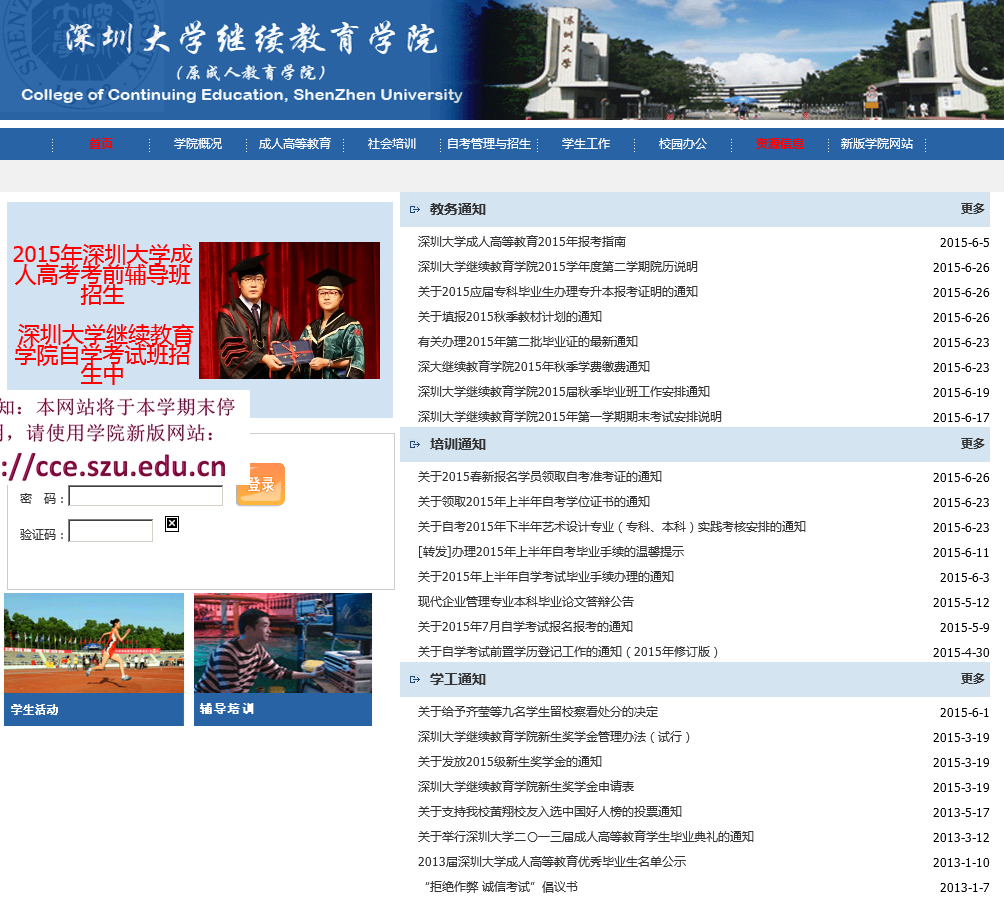
Task: Select 自考管理与招生 in the nav bar
Action: pos(489,144)
